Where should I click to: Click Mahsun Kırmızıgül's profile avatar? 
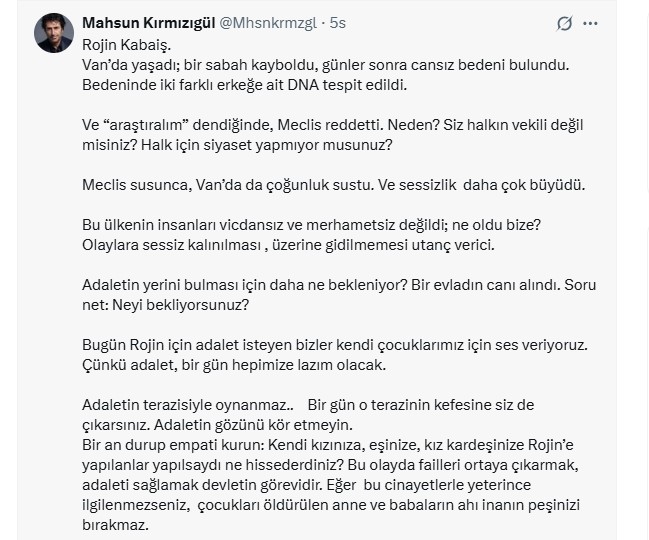(54, 33)
